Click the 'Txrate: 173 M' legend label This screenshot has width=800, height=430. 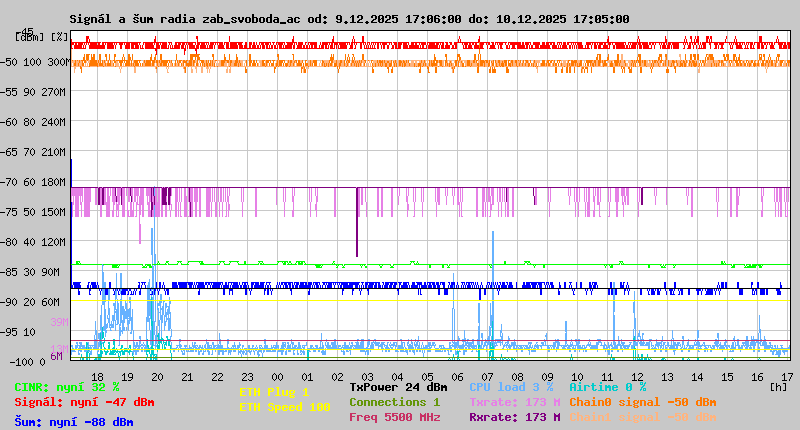click(515, 402)
